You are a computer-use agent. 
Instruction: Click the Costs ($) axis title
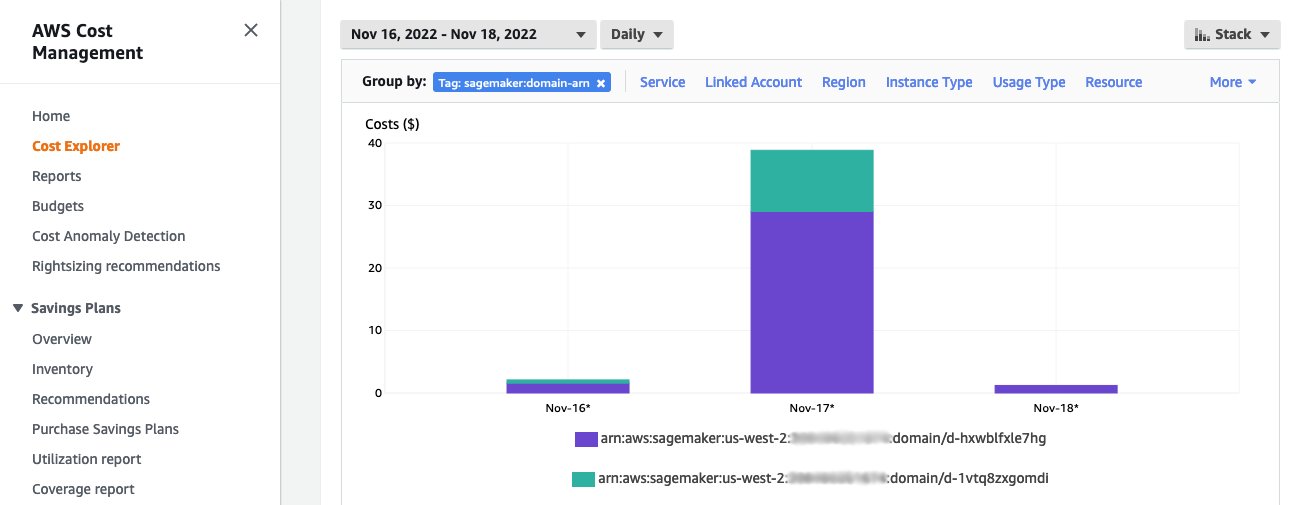392,124
